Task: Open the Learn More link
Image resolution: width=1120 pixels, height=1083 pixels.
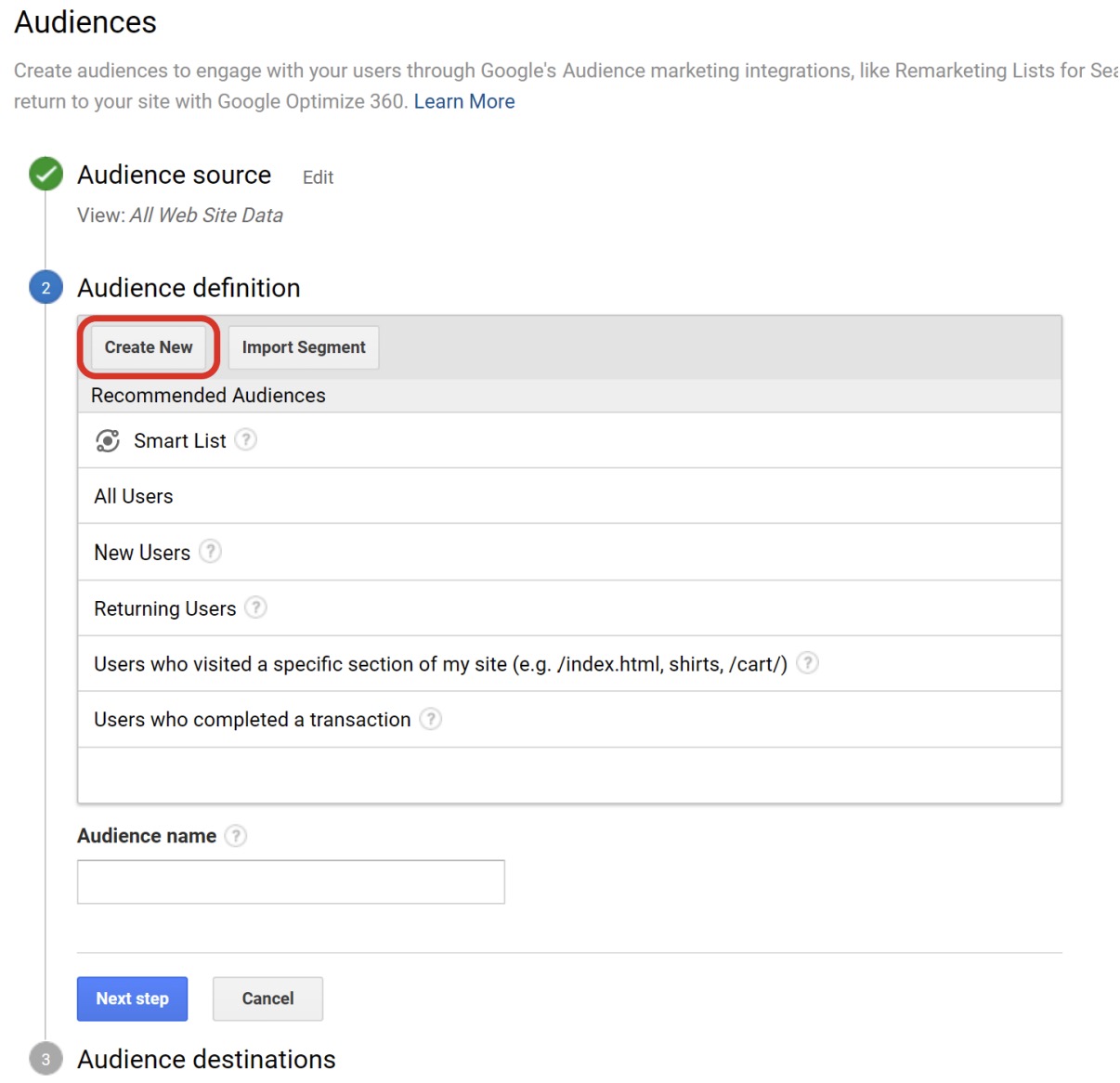Action: coord(463,101)
